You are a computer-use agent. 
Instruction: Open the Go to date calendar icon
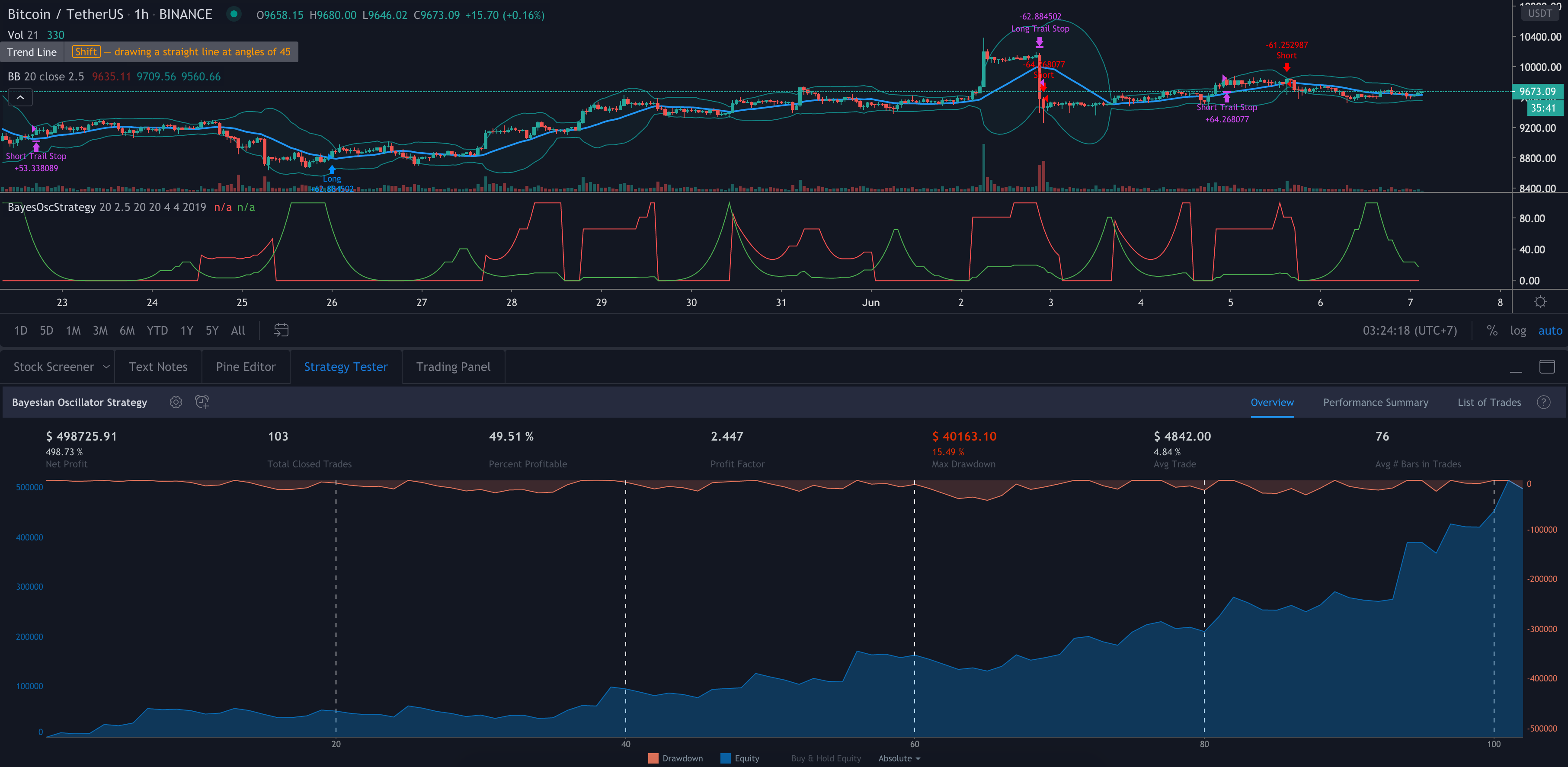(281, 331)
